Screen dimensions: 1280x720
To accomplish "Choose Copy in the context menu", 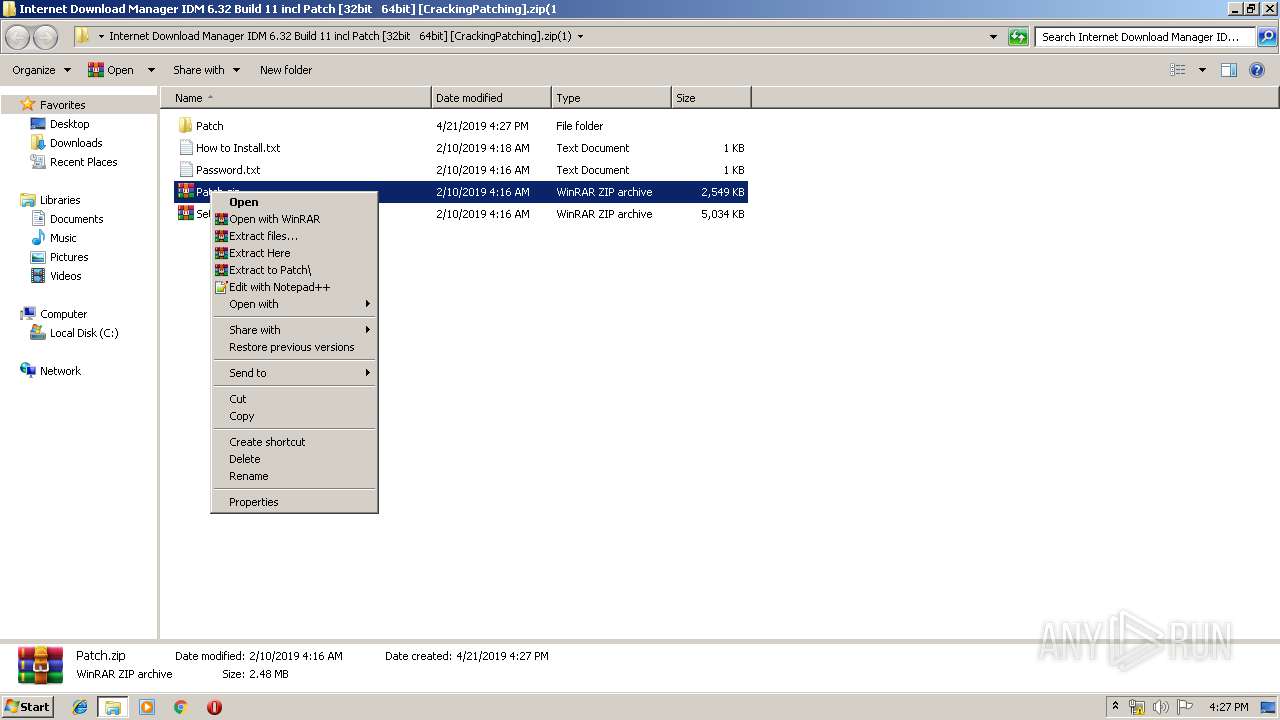I will coord(295,416).
